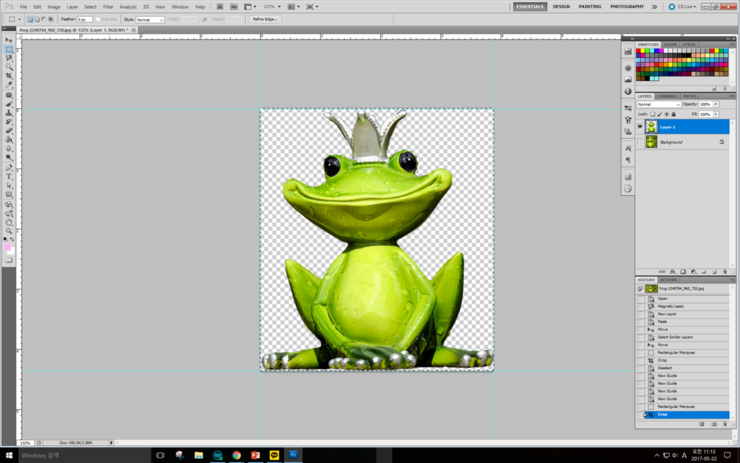Select the Zoom tool in the toolbox
740x463 pixels.
[x=9, y=230]
